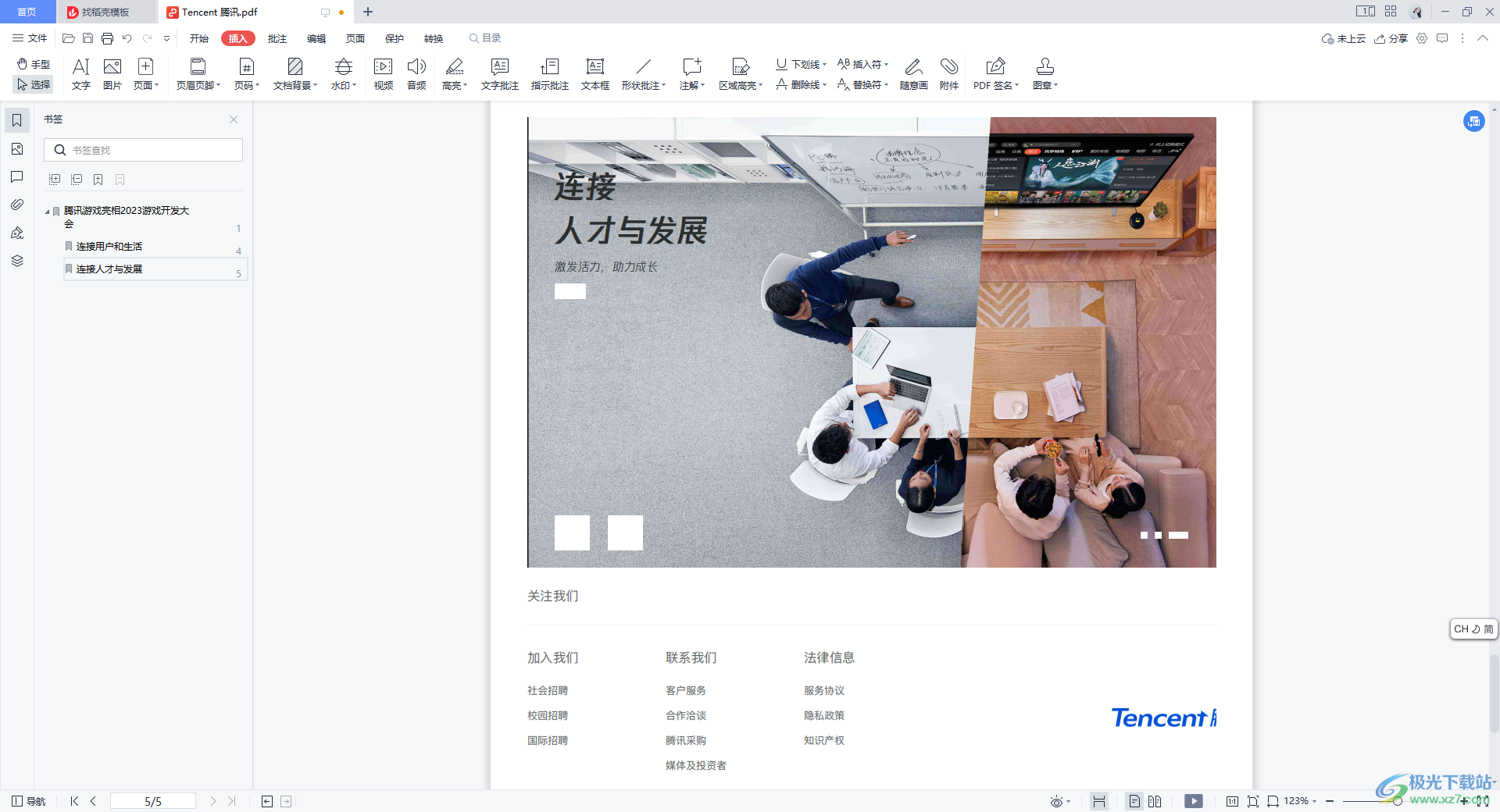Open the 形状批注 shape annotation dropdown
The height and width of the screenshot is (812, 1500).
(x=644, y=74)
